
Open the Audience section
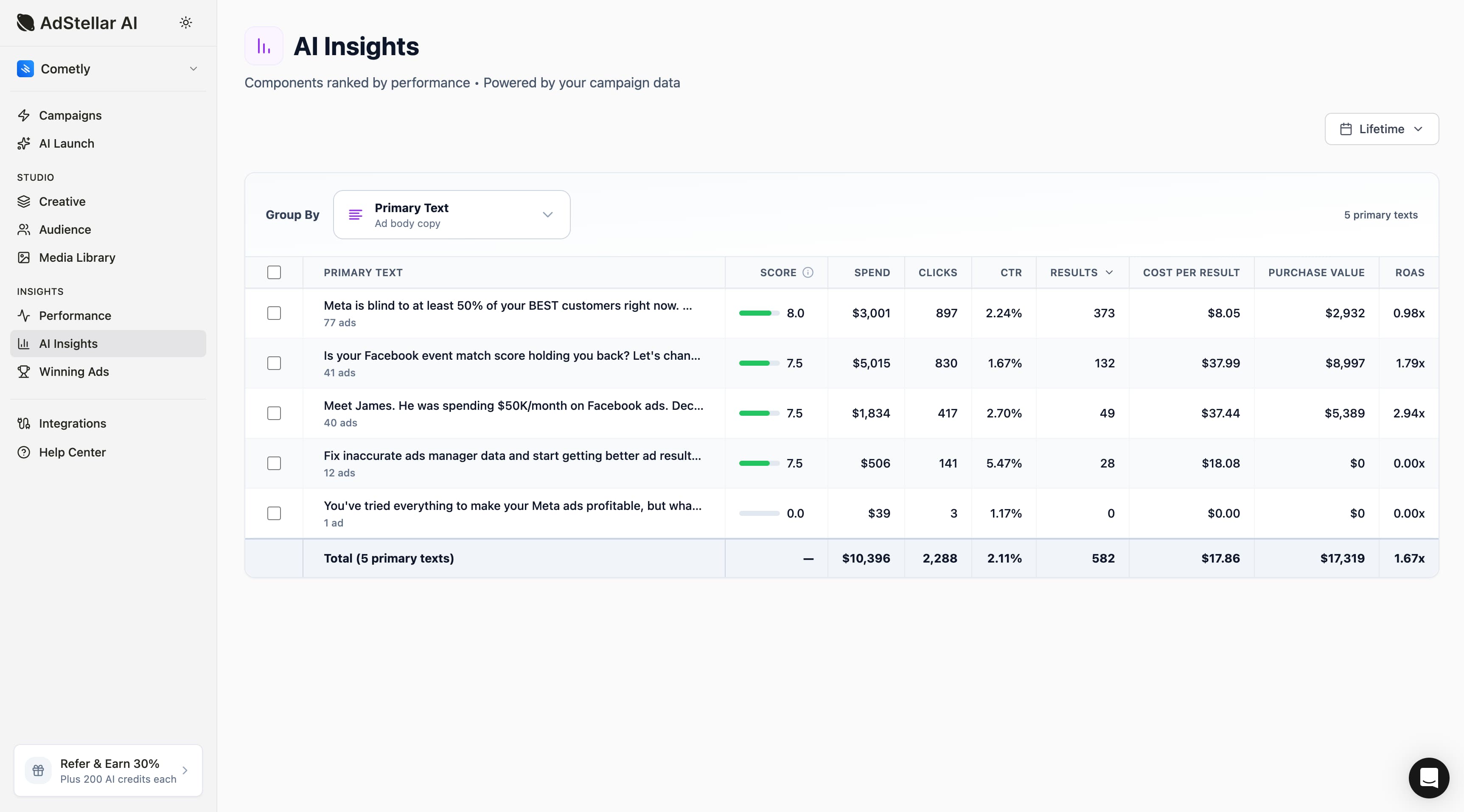tap(65, 229)
